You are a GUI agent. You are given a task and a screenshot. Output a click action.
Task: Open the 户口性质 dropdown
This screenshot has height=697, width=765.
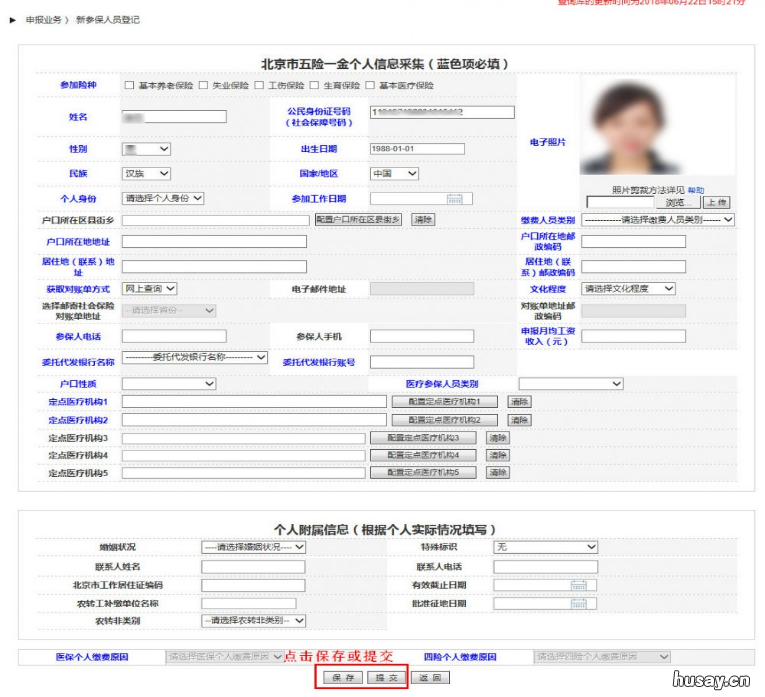point(169,384)
